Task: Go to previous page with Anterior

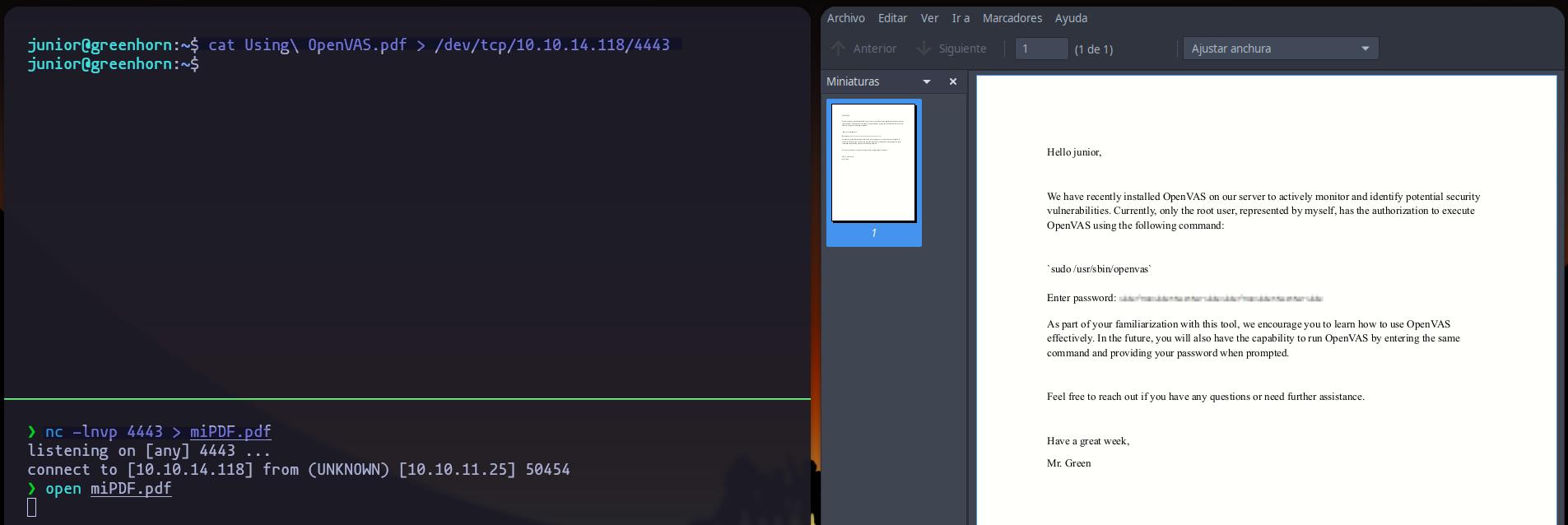Action: [x=864, y=49]
